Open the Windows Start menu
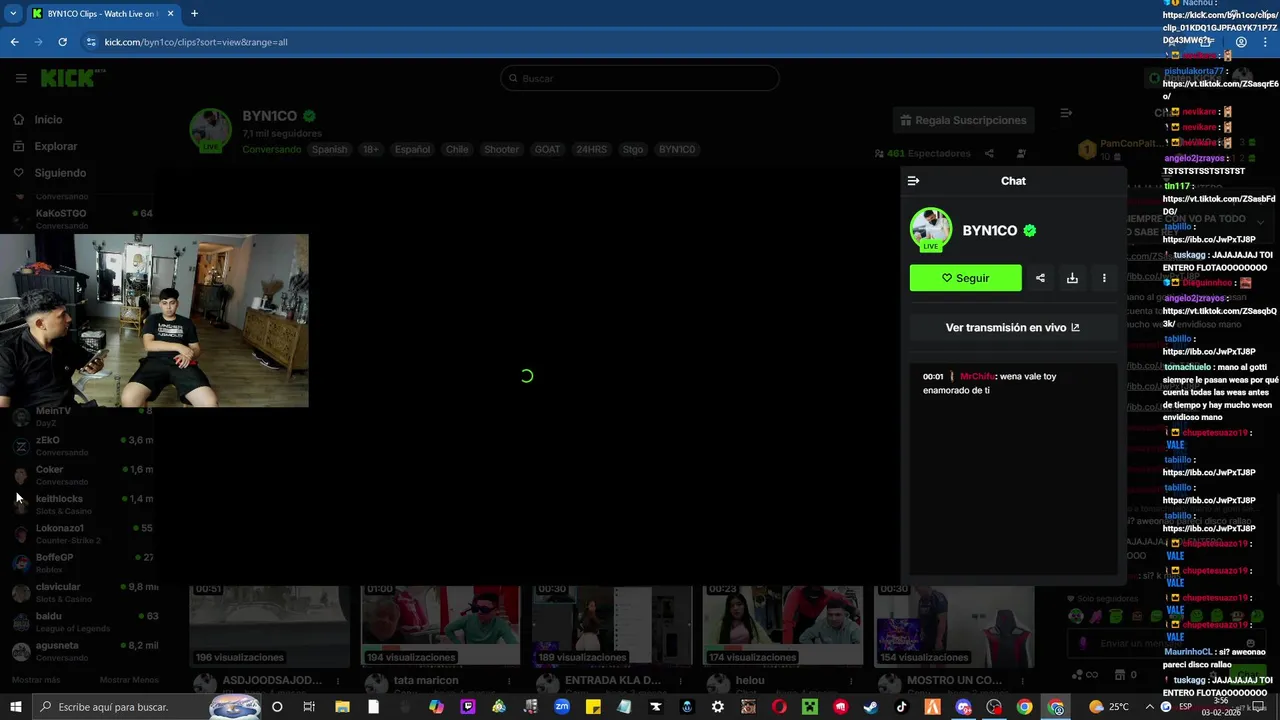The image size is (1280, 720). pos(15,707)
